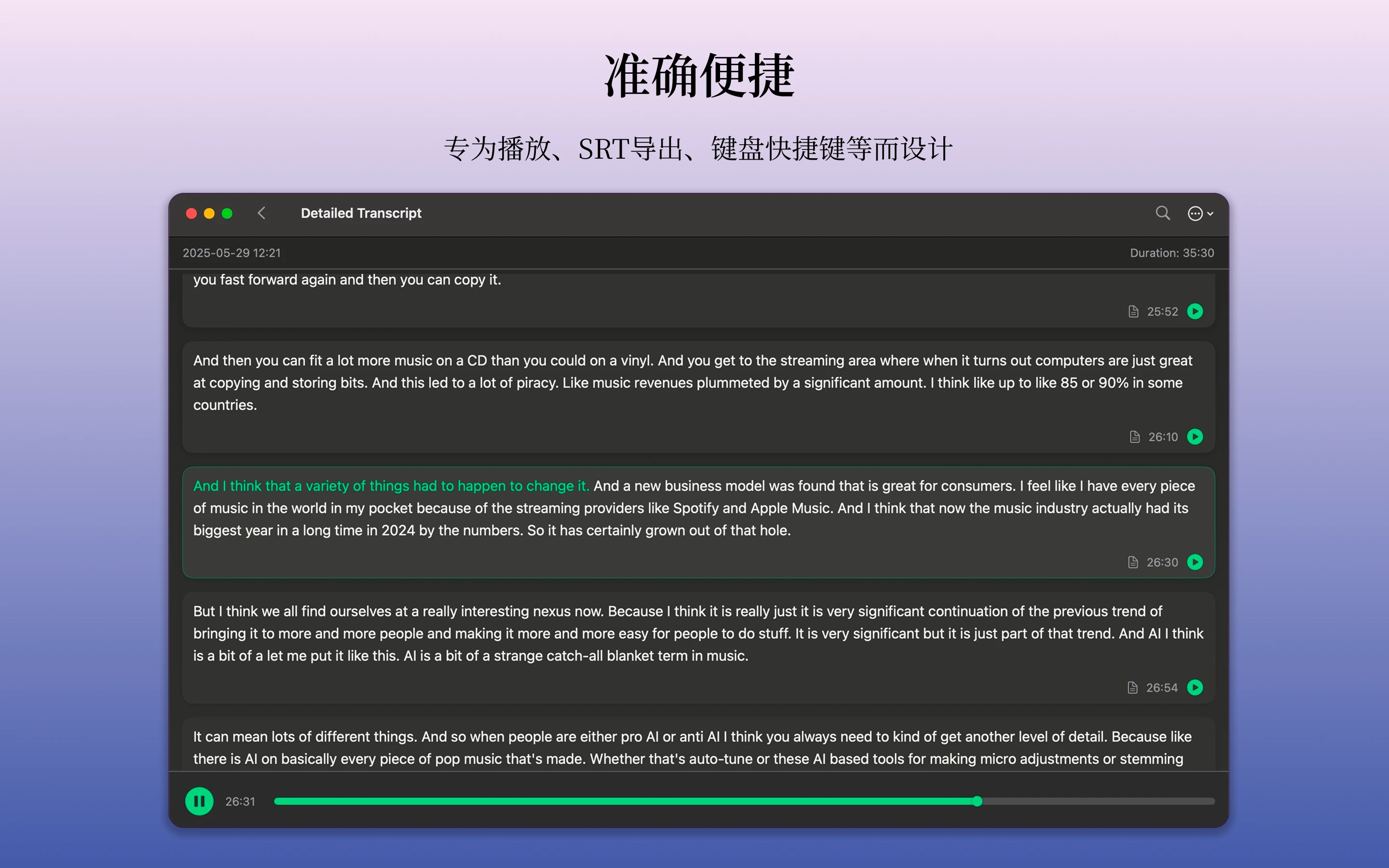
Task: Minimize window with yellow button
Action: point(209,214)
